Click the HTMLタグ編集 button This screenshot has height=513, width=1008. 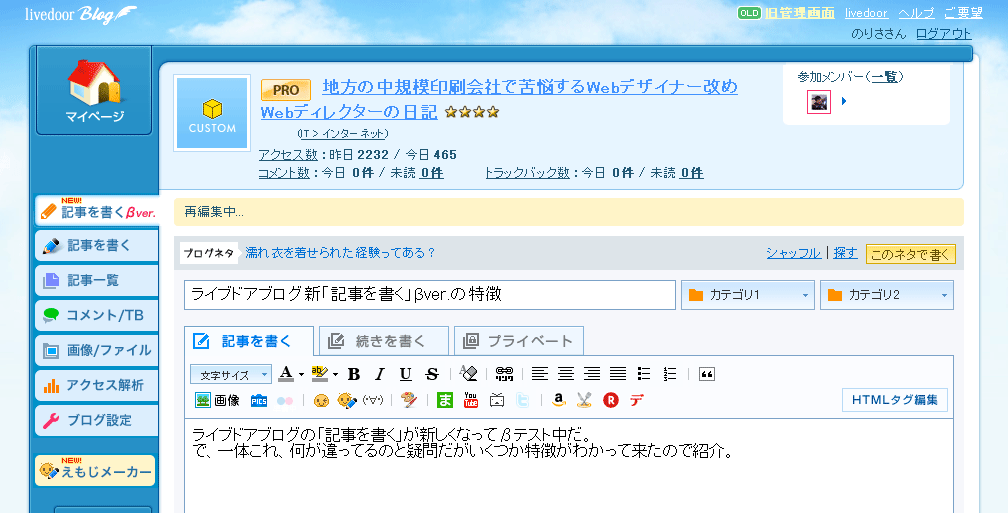(x=895, y=400)
